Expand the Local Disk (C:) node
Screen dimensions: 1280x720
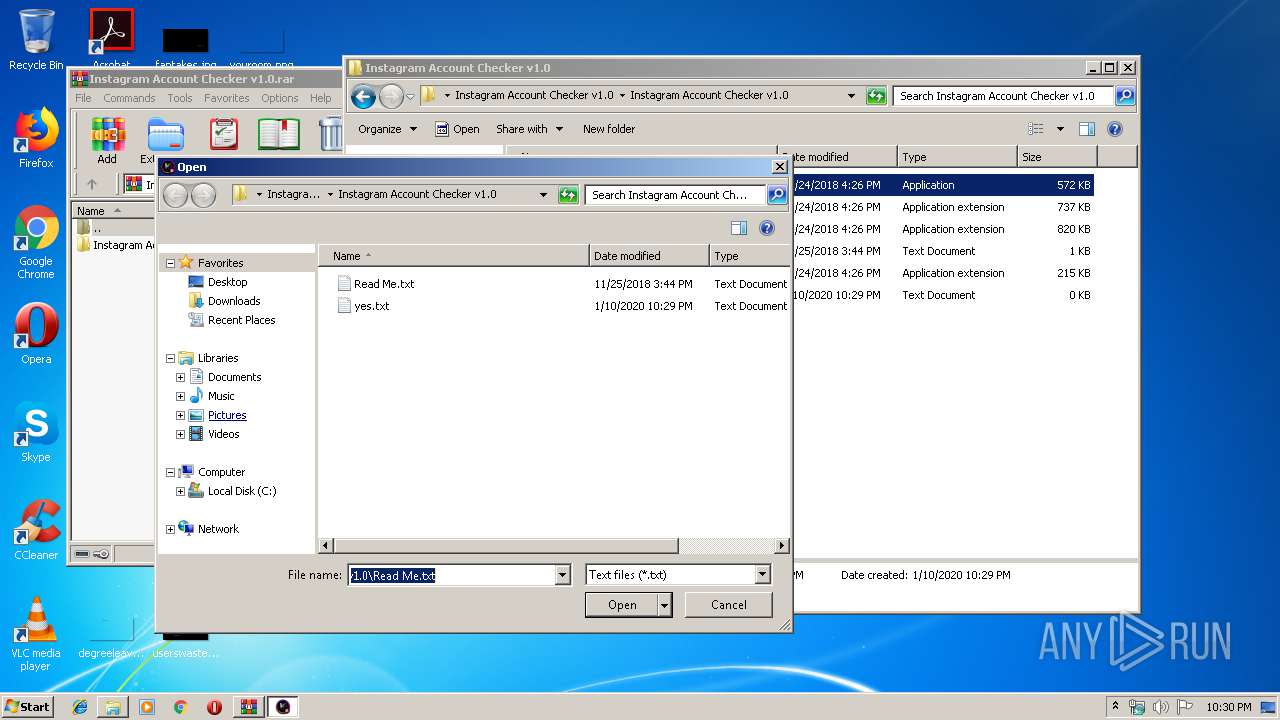tap(180, 491)
